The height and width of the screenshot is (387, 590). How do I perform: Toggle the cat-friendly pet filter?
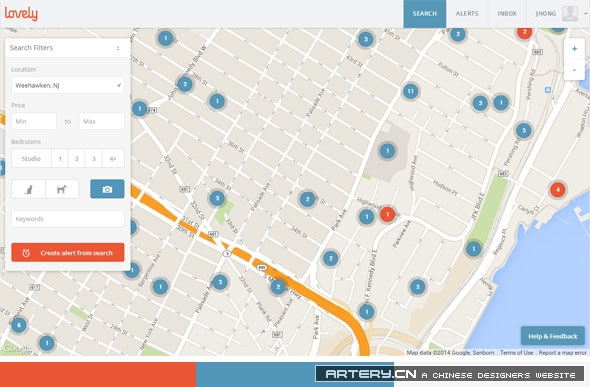pyautogui.click(x=29, y=189)
